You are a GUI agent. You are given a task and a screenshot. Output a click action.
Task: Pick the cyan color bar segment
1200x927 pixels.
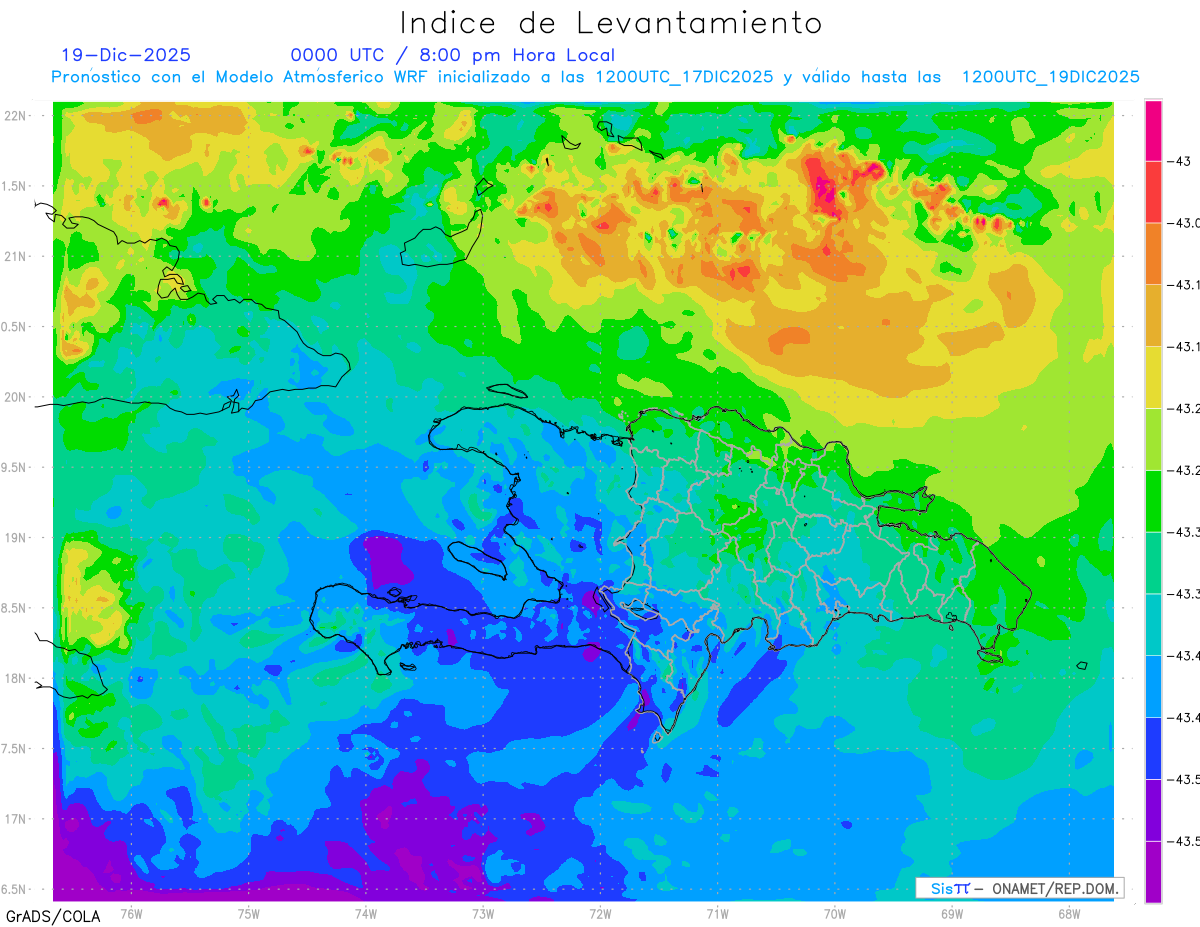point(1153,624)
